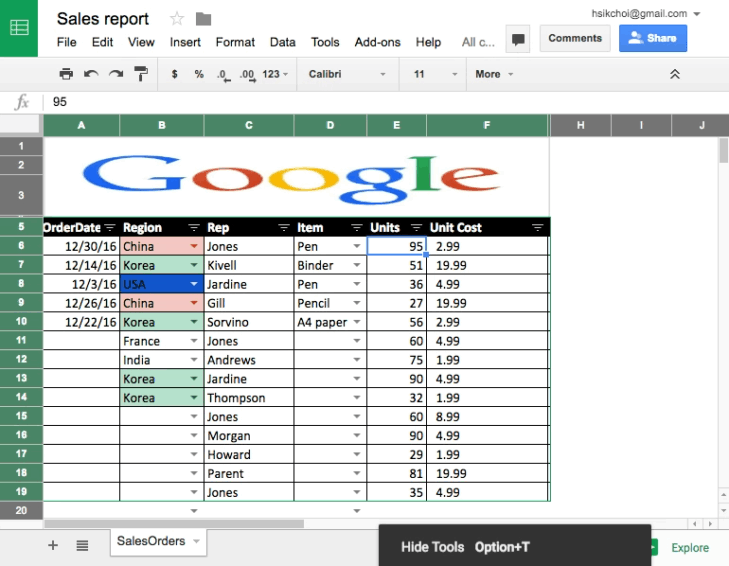Open the View menu
Screen dimensions: 729x566
coord(141,42)
